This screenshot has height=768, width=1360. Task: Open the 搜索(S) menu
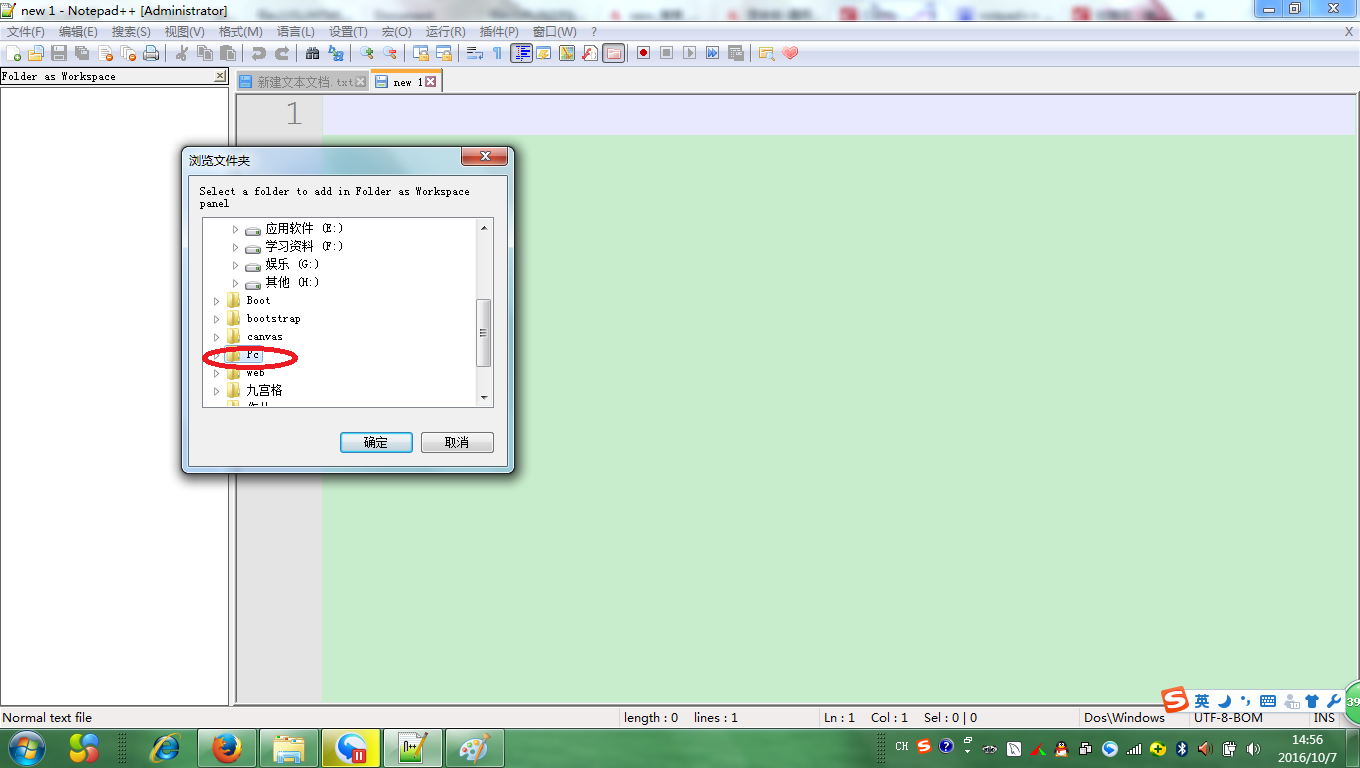(131, 32)
